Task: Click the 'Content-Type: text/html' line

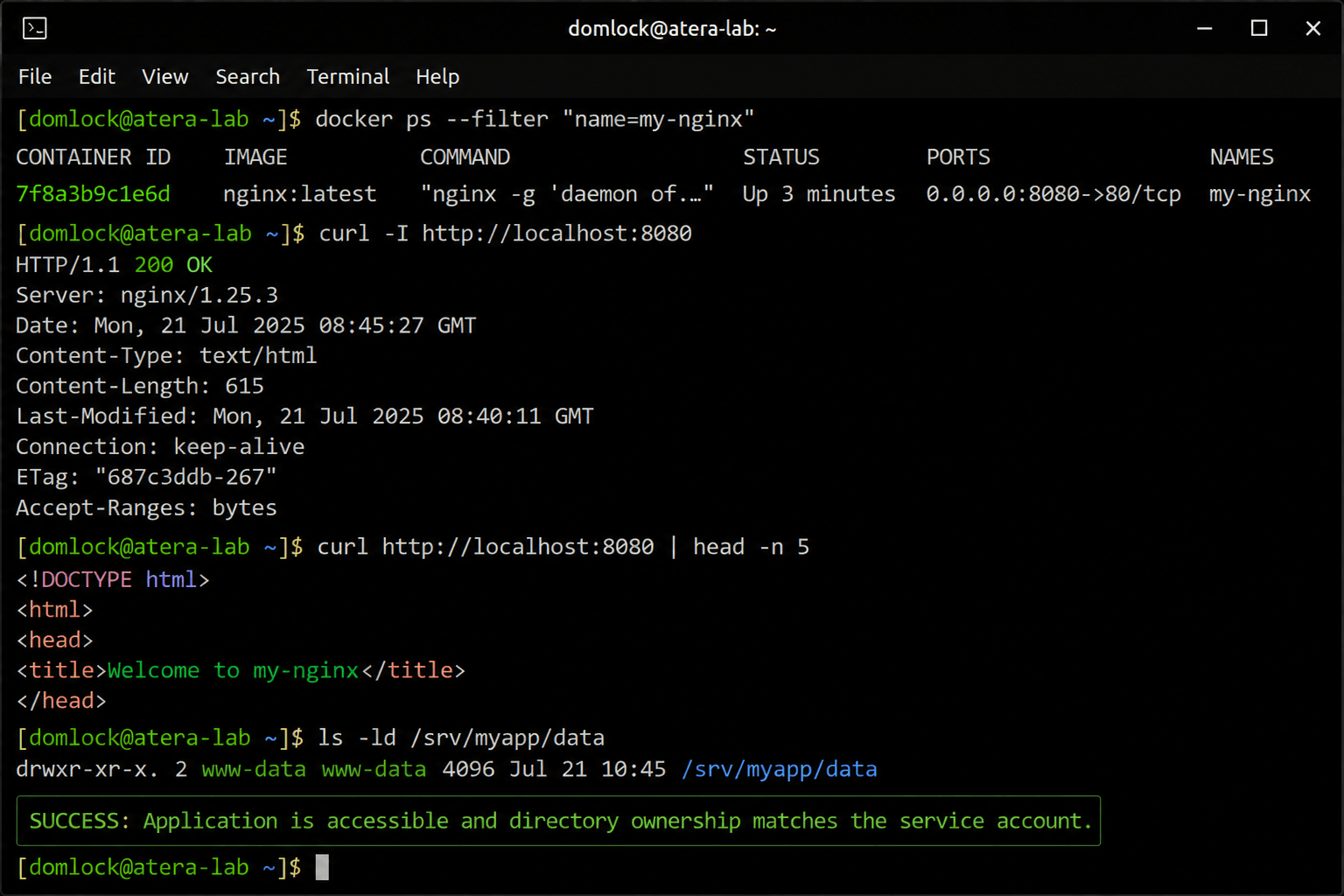Action: coord(166,356)
